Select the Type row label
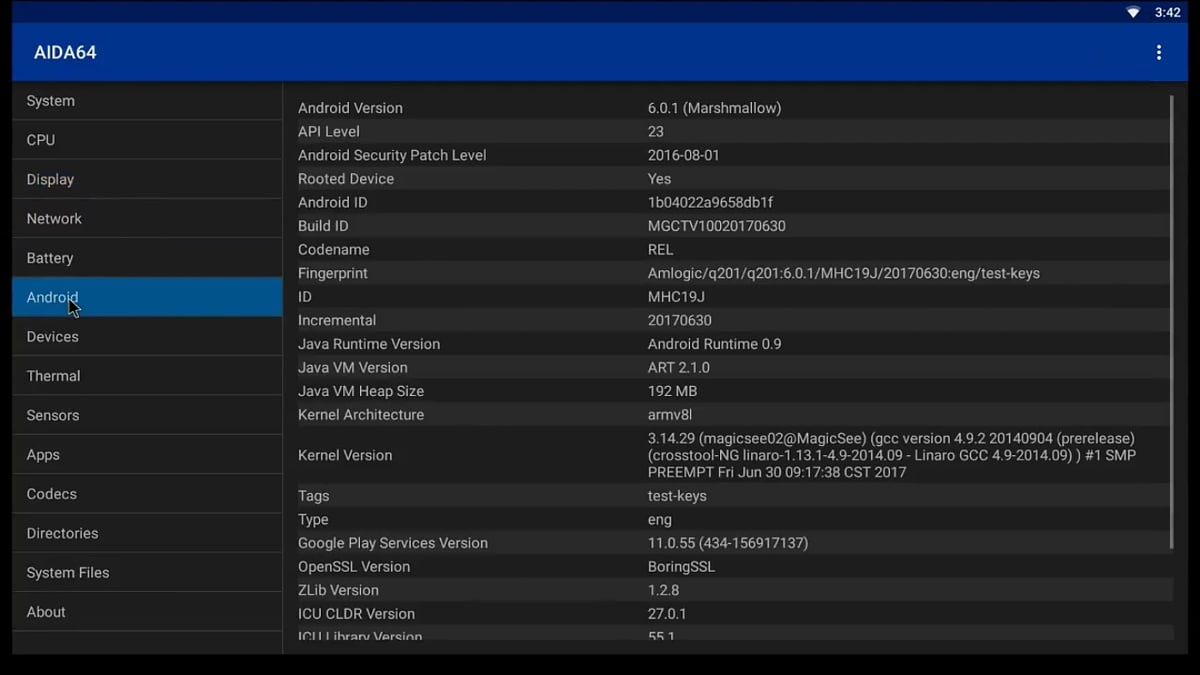Image resolution: width=1200 pixels, height=675 pixels. coord(313,520)
